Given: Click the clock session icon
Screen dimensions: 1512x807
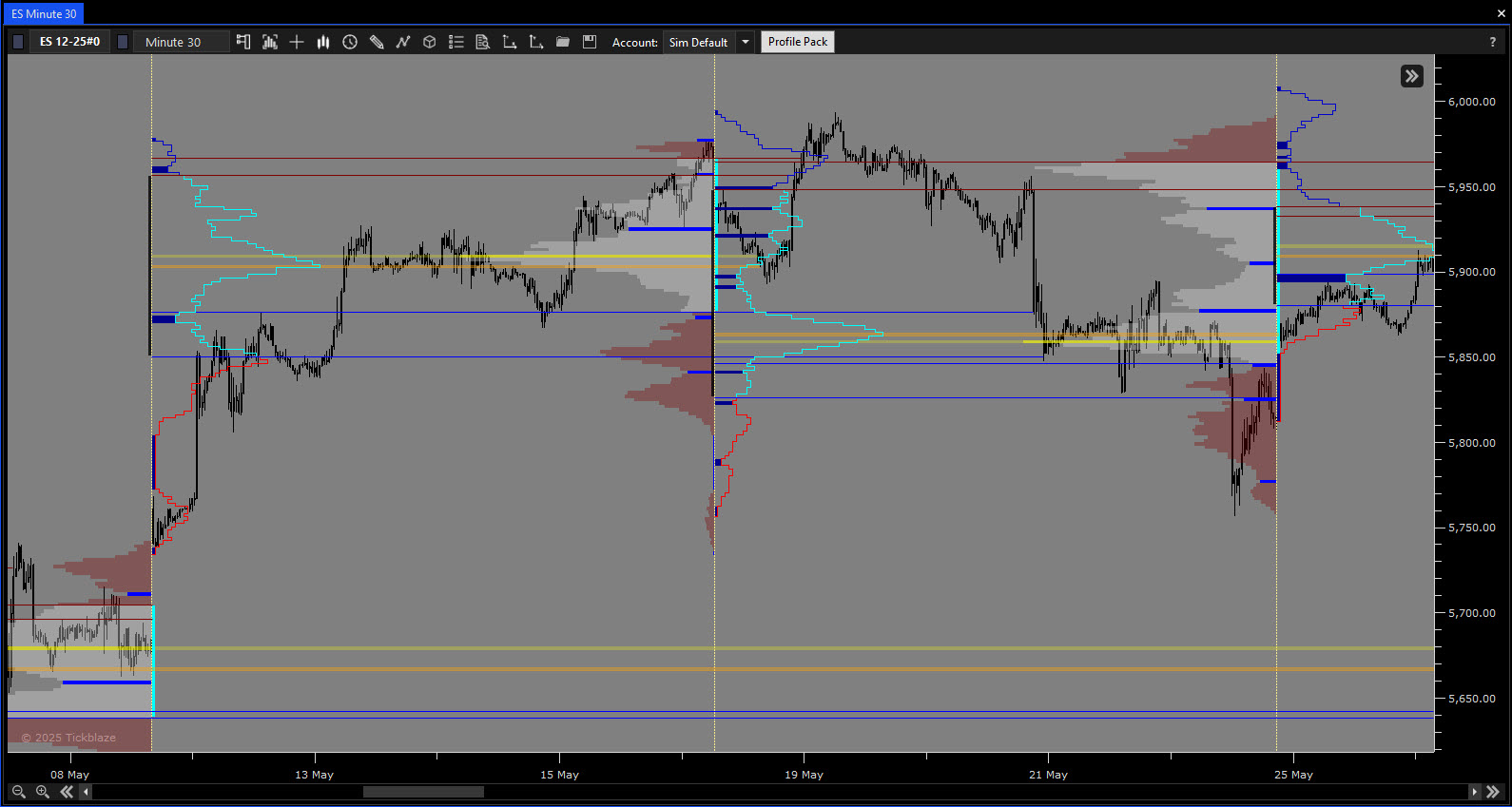Looking at the screenshot, I should (350, 42).
